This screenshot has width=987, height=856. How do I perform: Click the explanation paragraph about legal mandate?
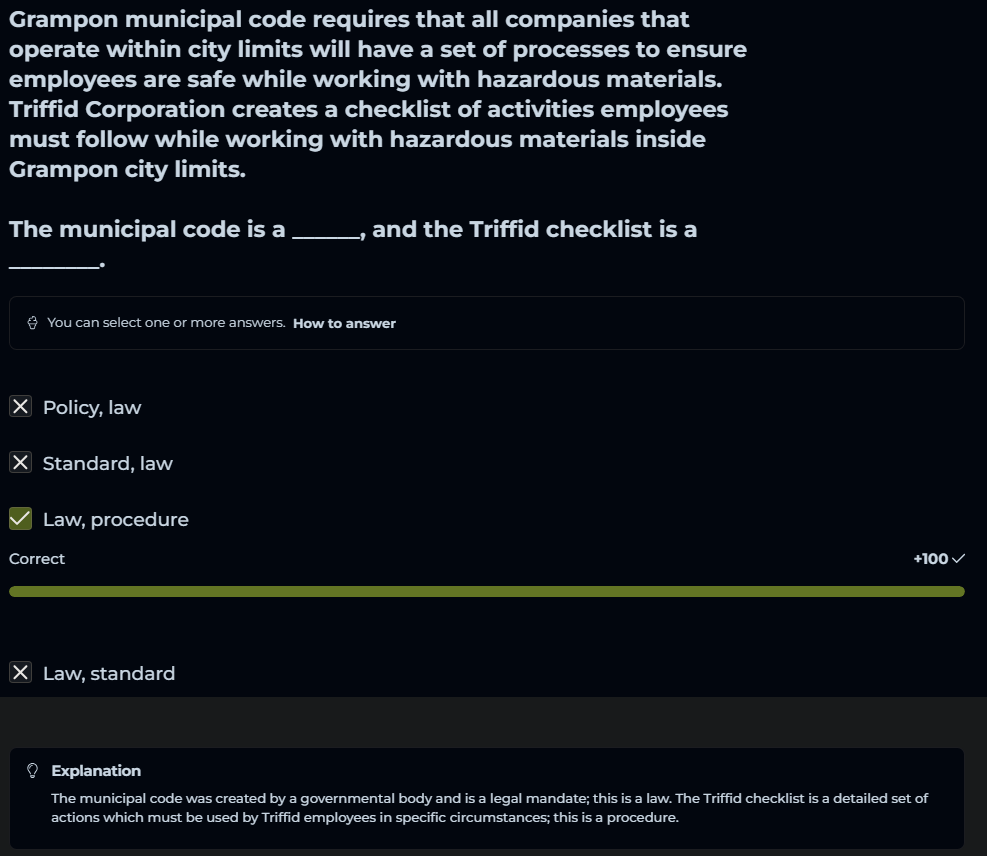coord(490,807)
